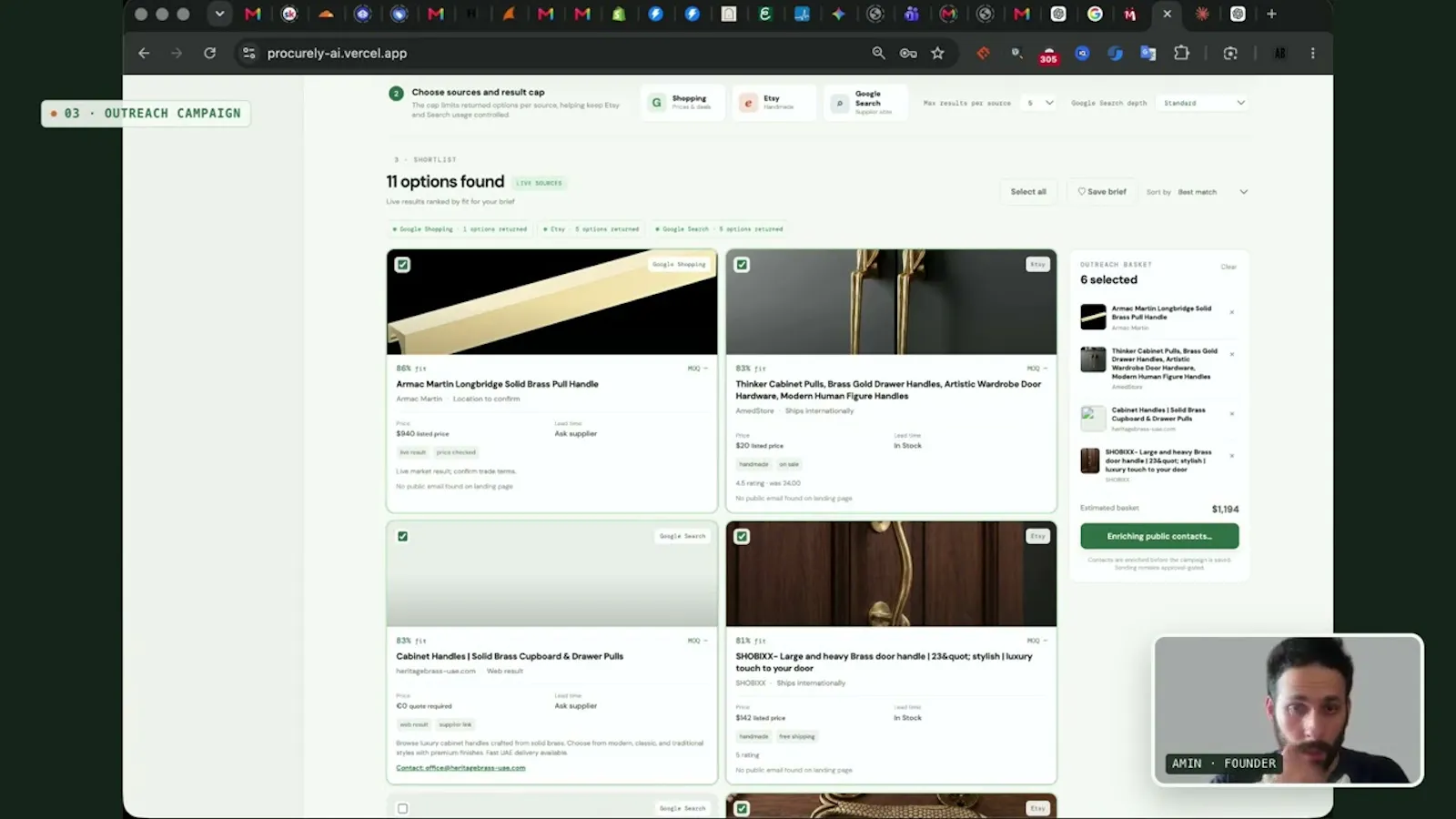The width and height of the screenshot is (1456, 819).
Task: Open the SHOBIXX door handle product image
Action: (x=891, y=574)
